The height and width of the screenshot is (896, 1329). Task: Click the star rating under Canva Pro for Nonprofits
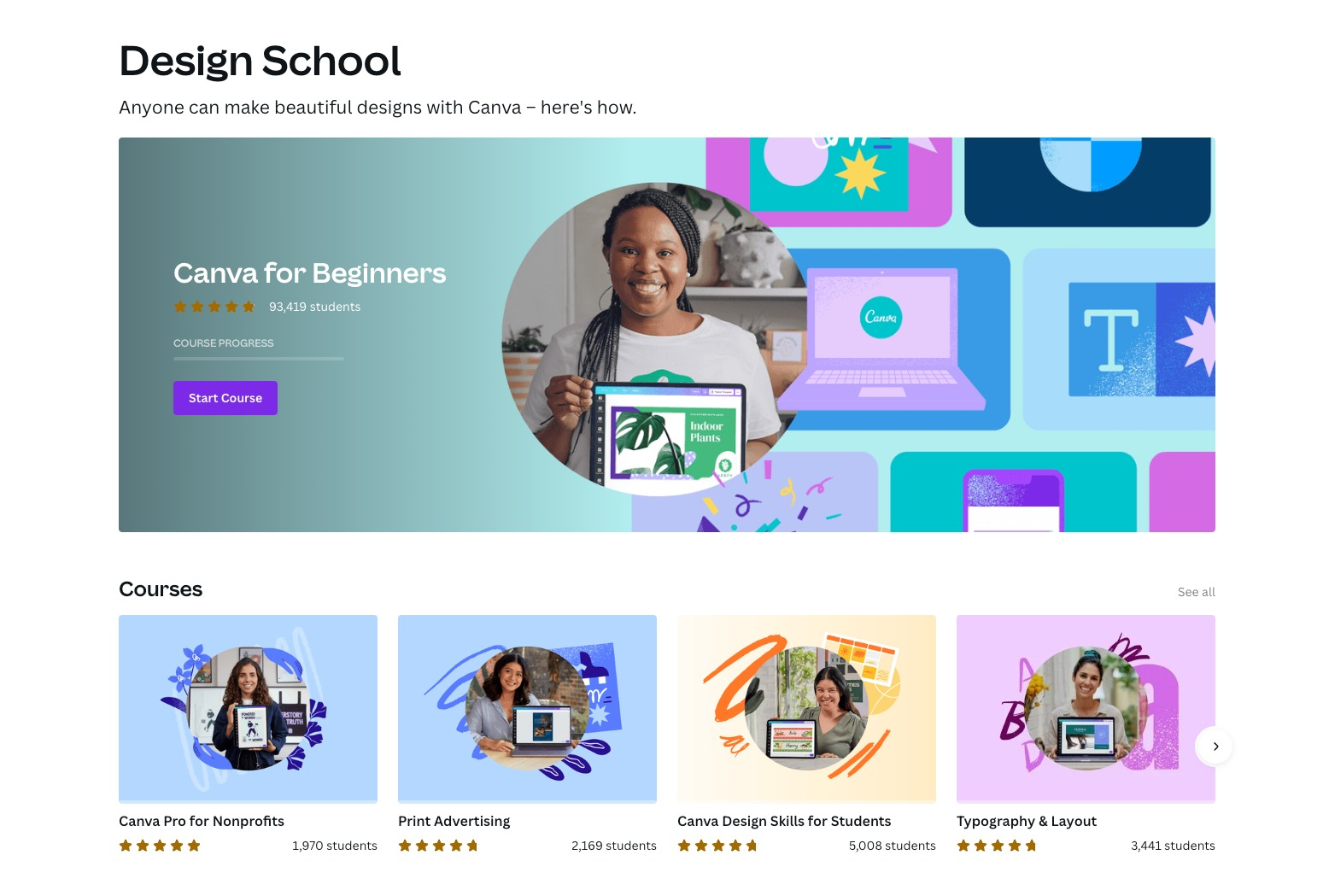point(160,846)
